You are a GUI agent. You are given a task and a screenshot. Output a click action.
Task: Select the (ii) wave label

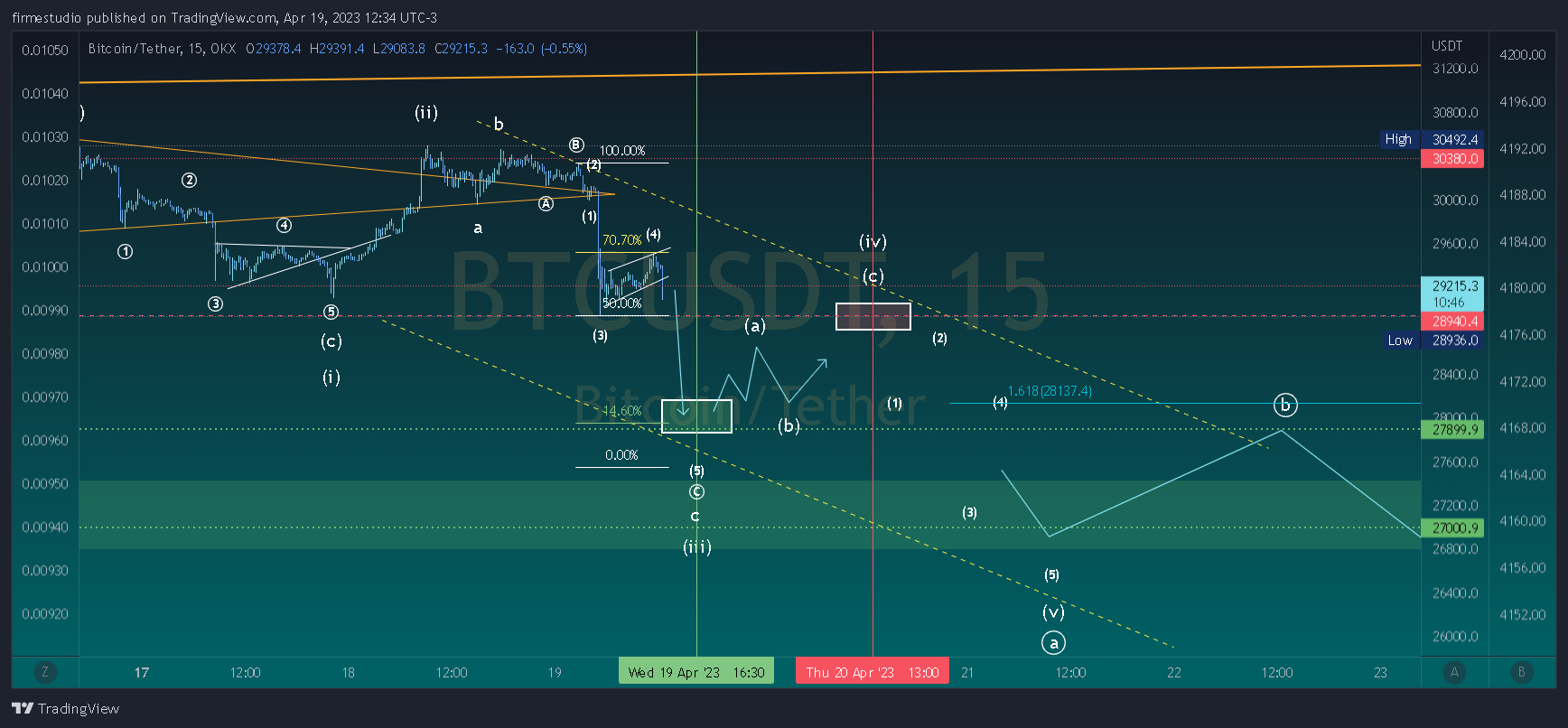(x=426, y=112)
